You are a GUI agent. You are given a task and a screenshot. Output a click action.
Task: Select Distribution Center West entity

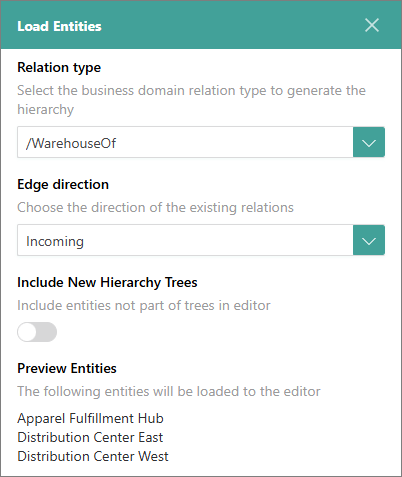[x=93, y=456]
